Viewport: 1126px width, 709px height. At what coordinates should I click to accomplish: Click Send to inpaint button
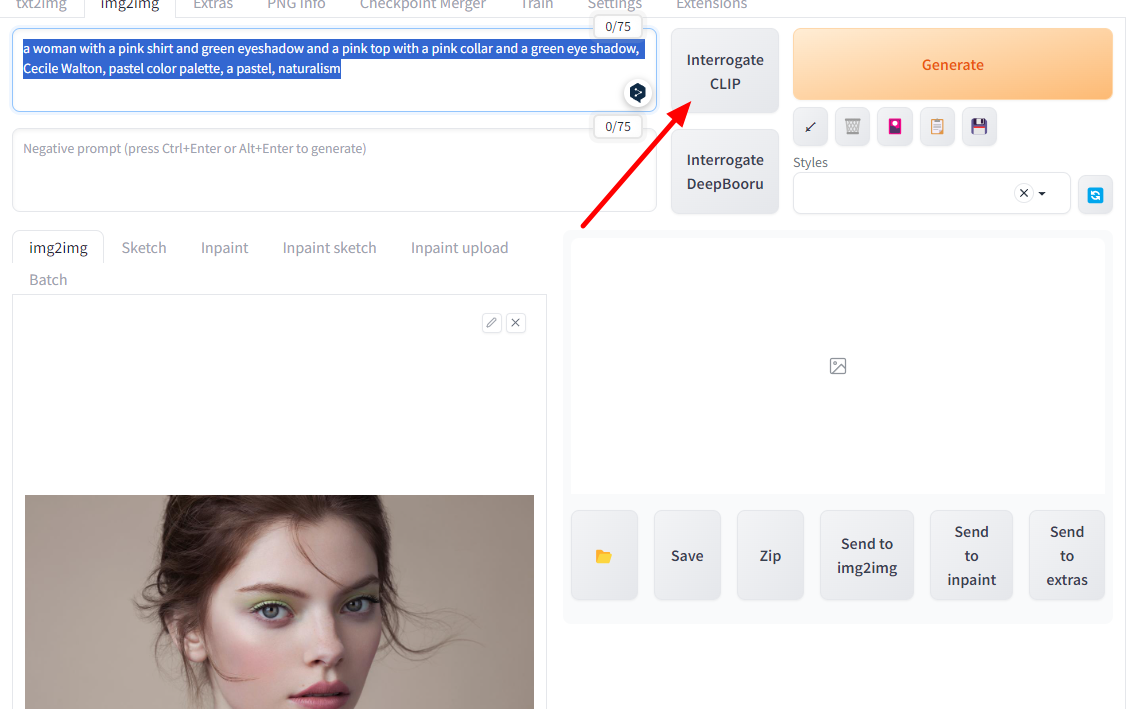(x=971, y=555)
